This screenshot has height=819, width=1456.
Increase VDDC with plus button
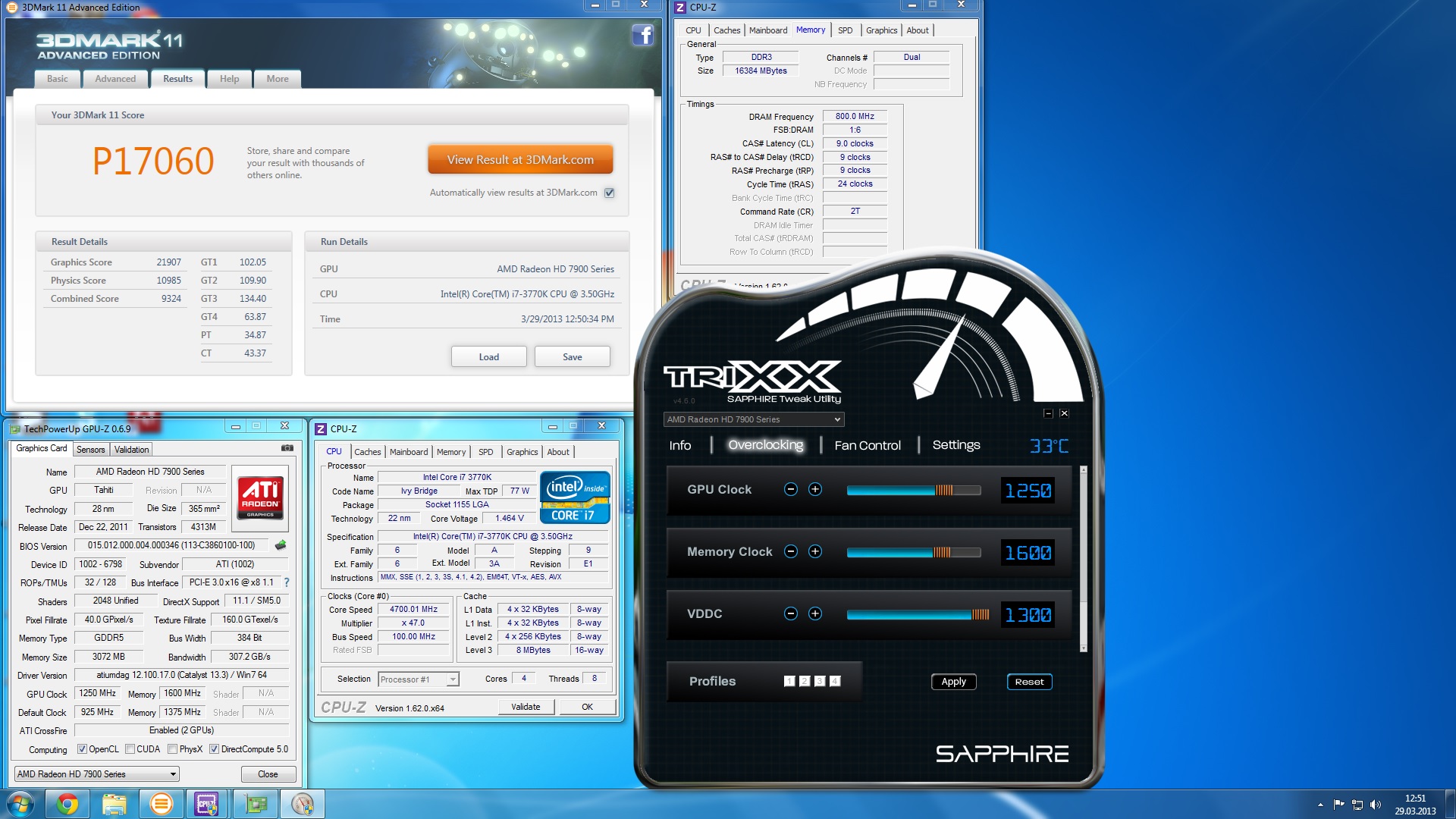815,613
